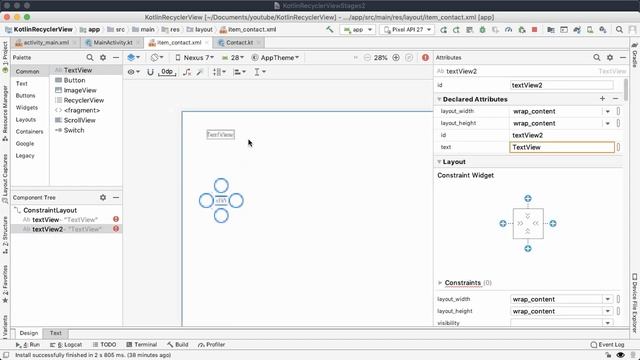Screen dimensions: 640x360
Task: Click remove declared attribute minus icon
Action: [616, 98]
